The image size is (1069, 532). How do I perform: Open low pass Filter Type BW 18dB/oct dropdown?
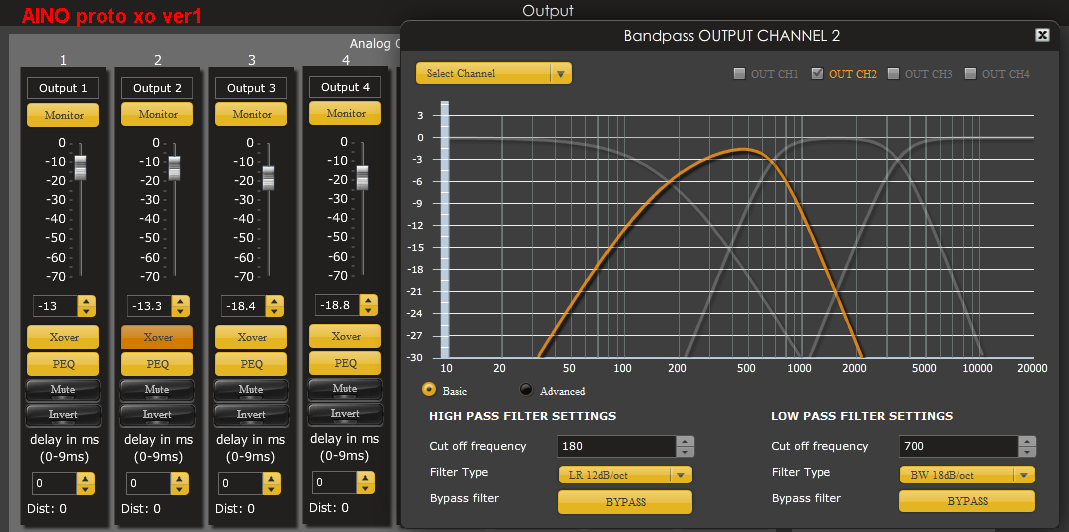click(967, 475)
